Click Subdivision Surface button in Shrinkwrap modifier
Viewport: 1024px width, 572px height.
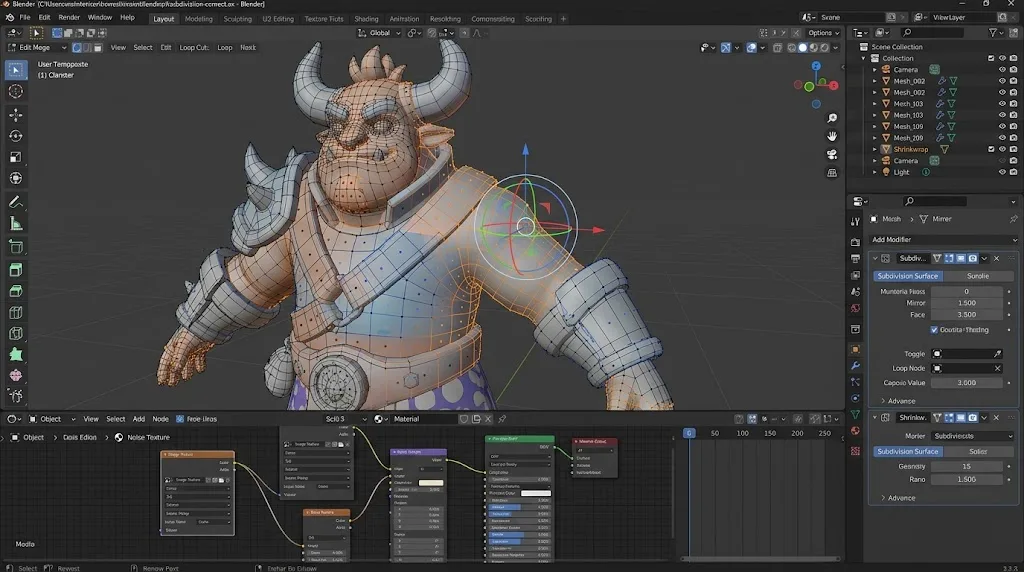[908, 452]
